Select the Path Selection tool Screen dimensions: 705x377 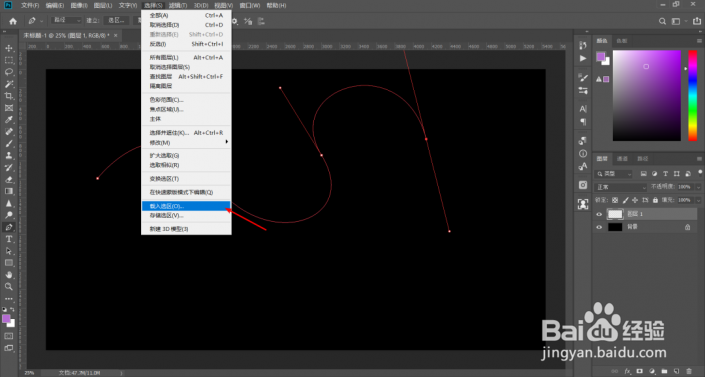(9, 251)
